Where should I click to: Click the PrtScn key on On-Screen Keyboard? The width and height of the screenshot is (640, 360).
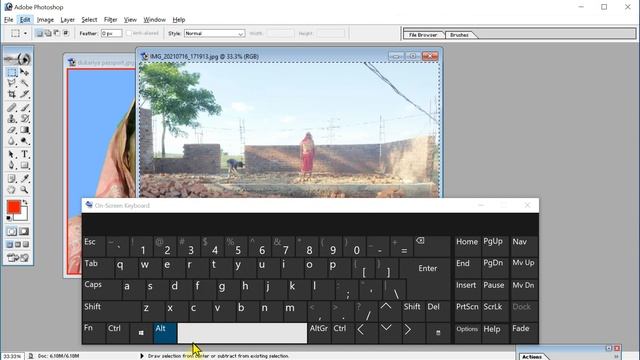tap(467, 311)
